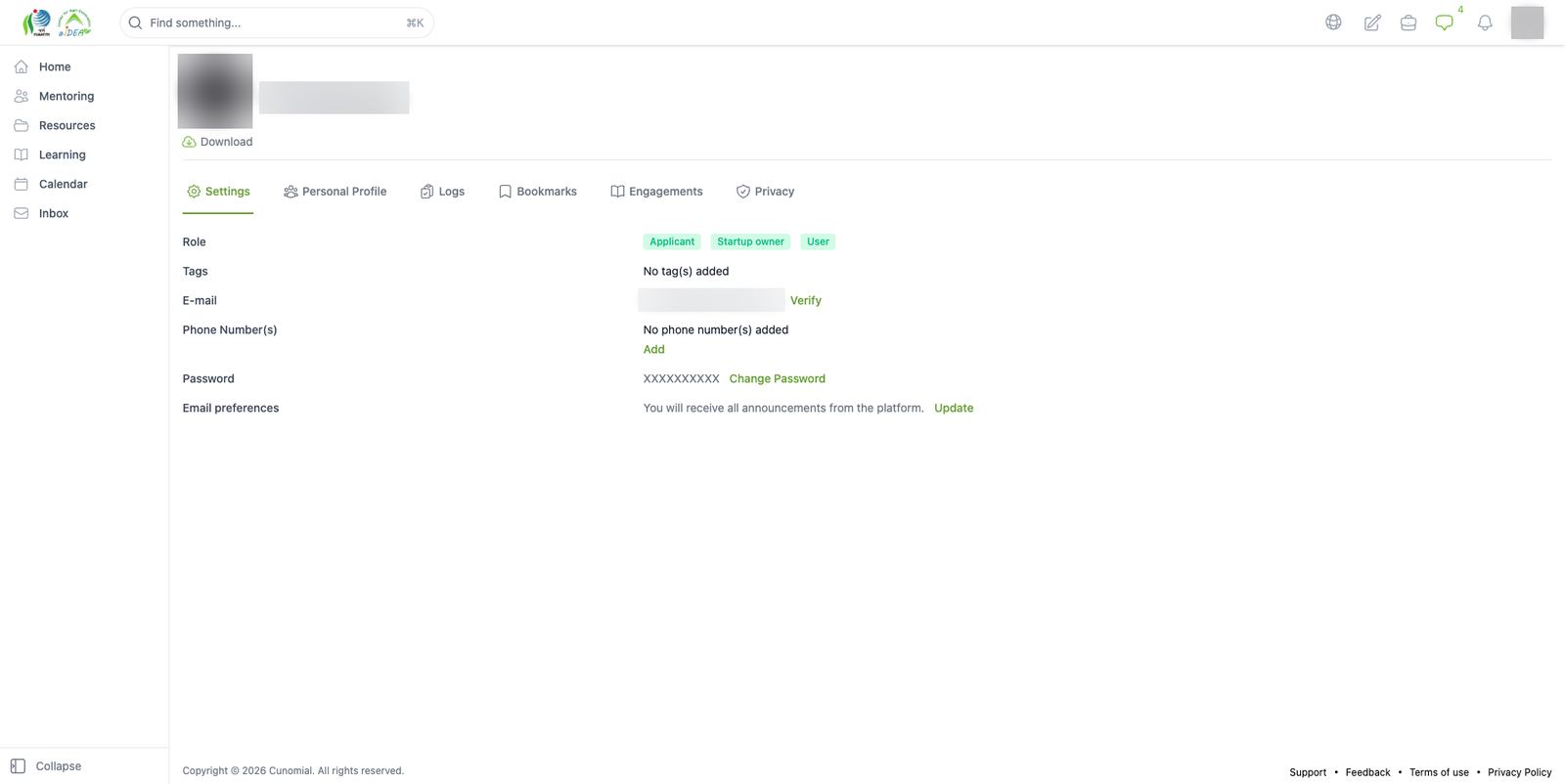Viewport: 1565px width, 784px height.
Task: Click Update for email preferences
Action: [x=954, y=408]
